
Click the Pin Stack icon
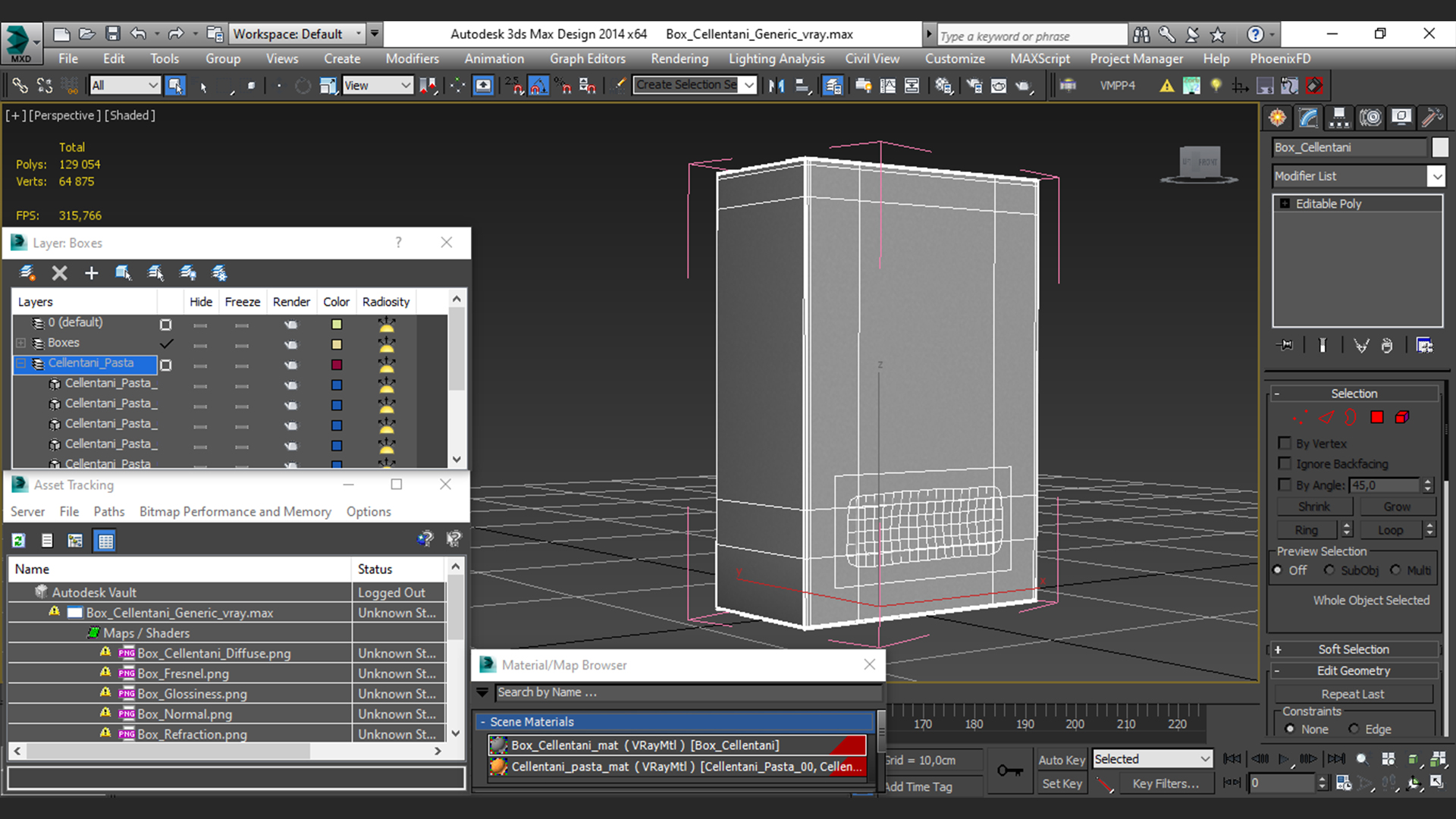click(x=1285, y=345)
